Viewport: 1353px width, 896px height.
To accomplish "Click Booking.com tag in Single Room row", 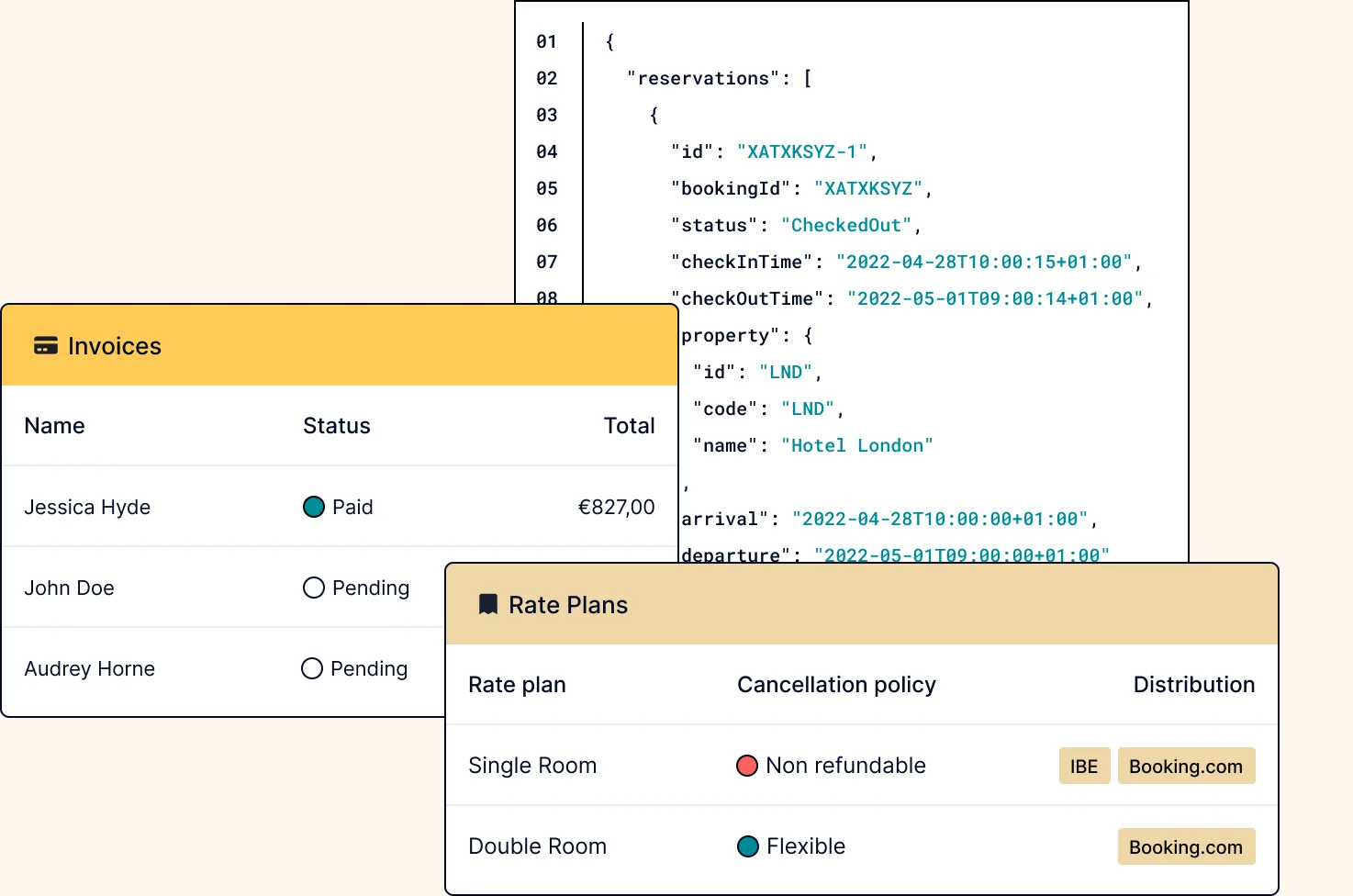I will (x=1186, y=766).
